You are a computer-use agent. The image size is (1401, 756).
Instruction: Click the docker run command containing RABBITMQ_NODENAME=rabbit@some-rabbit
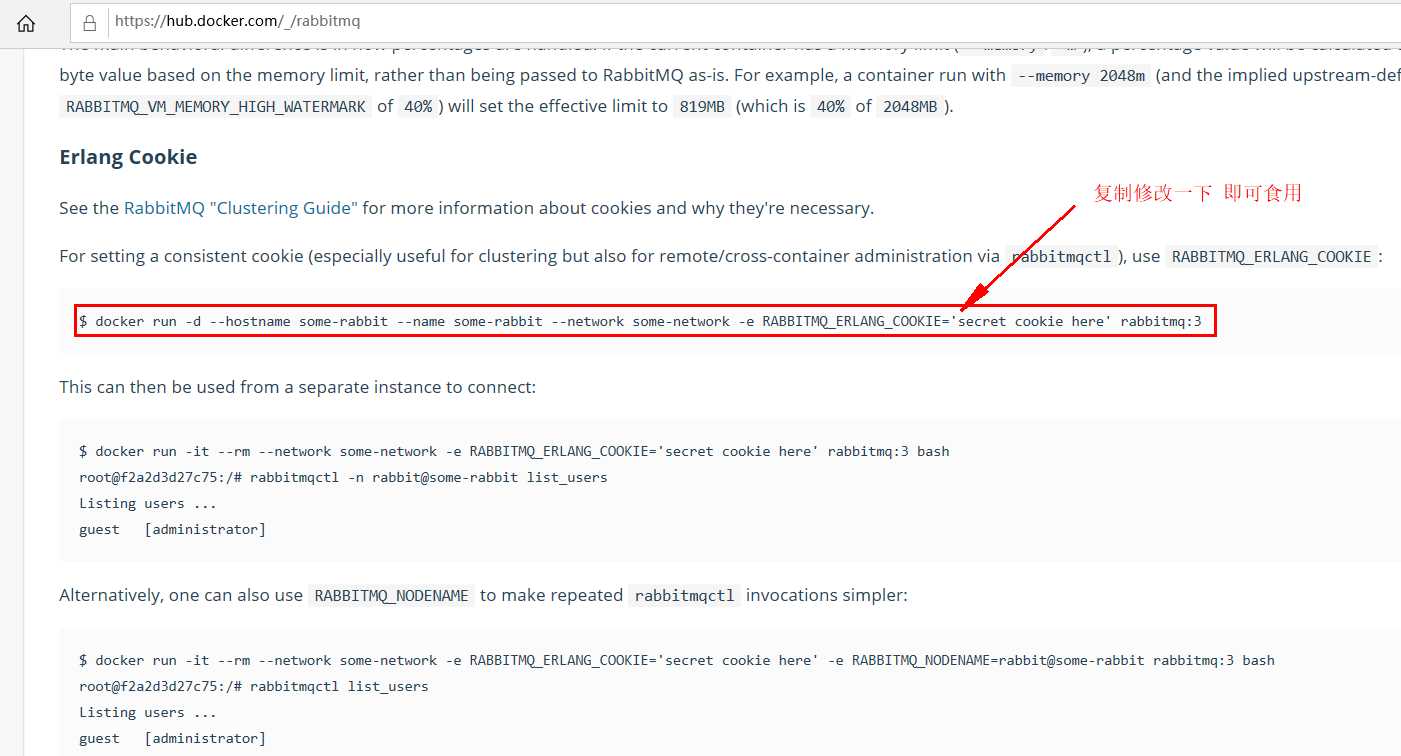[677, 660]
